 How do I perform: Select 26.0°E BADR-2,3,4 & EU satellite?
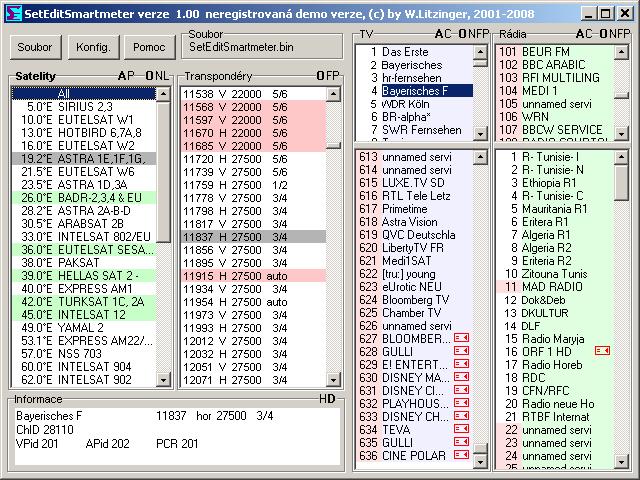click(x=84, y=198)
